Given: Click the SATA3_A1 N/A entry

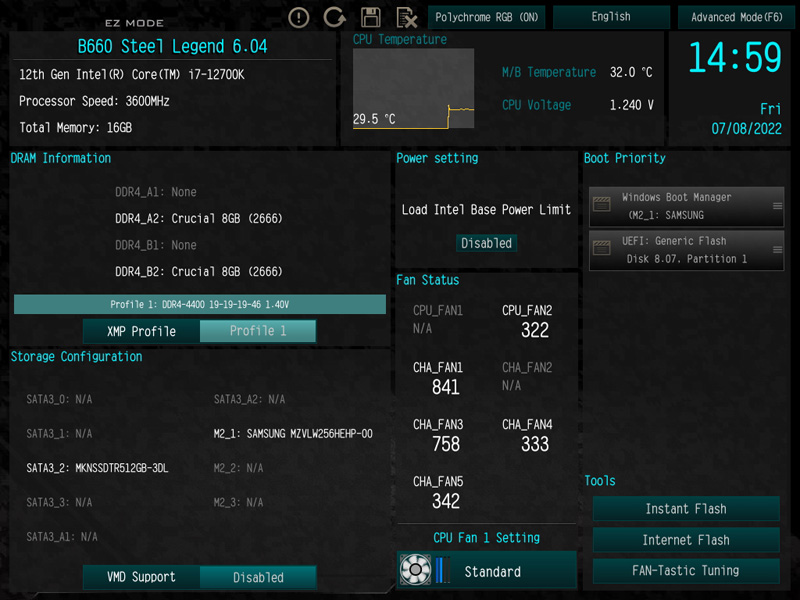Looking at the screenshot, I should pos(62,537).
